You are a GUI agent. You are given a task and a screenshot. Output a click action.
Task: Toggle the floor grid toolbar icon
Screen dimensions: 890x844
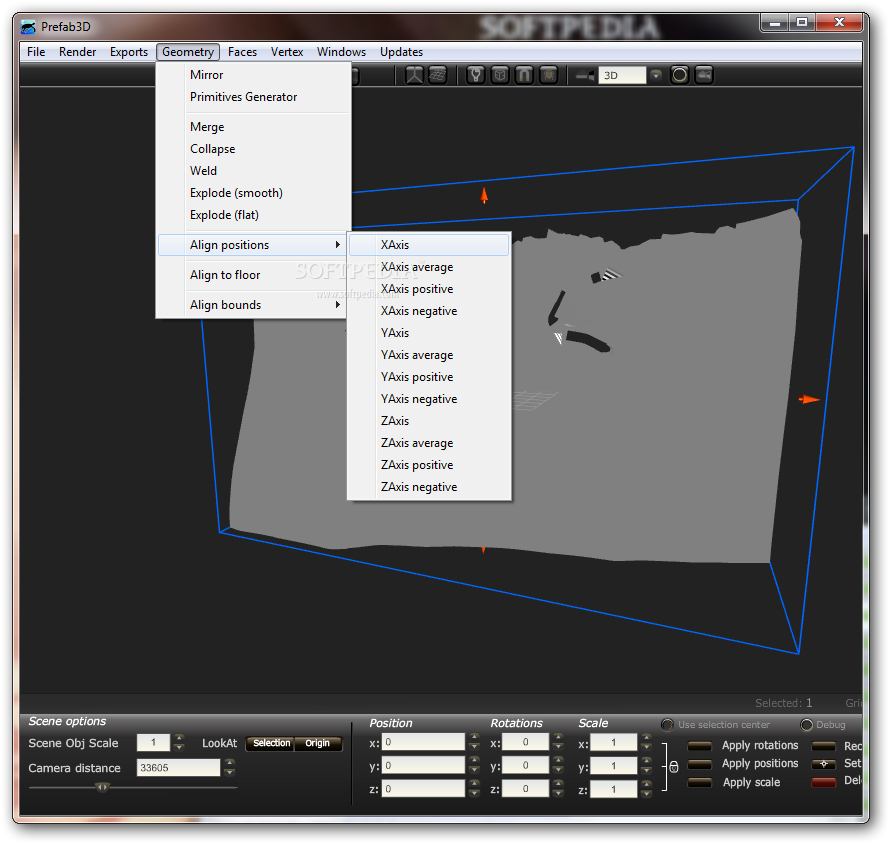(x=438, y=75)
